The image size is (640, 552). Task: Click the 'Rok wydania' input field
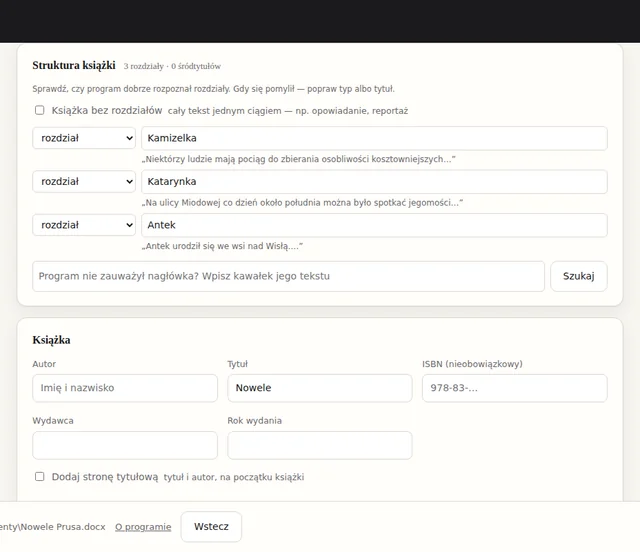tap(320, 445)
